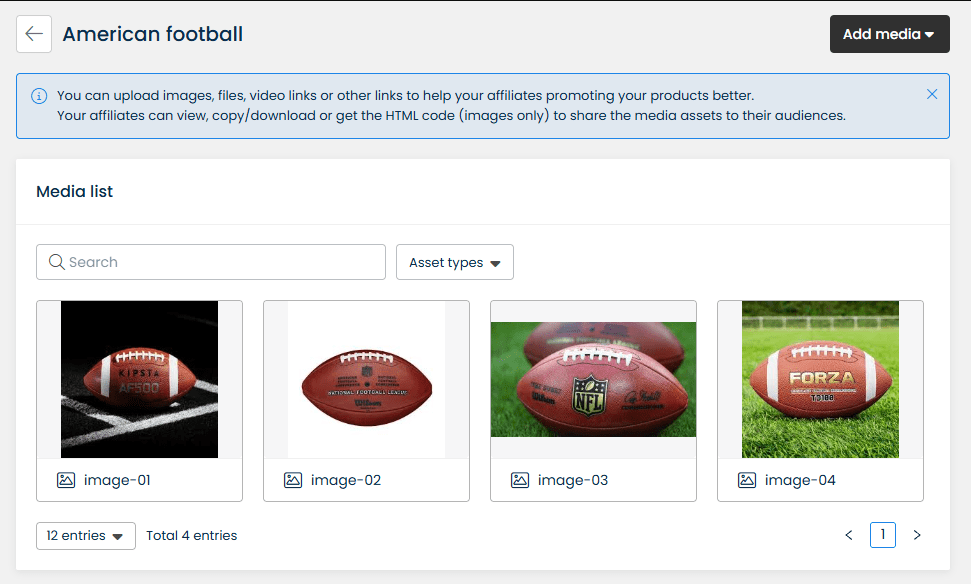Open the 12 entries per-page dropdown
This screenshot has width=971, height=584.
pos(86,536)
